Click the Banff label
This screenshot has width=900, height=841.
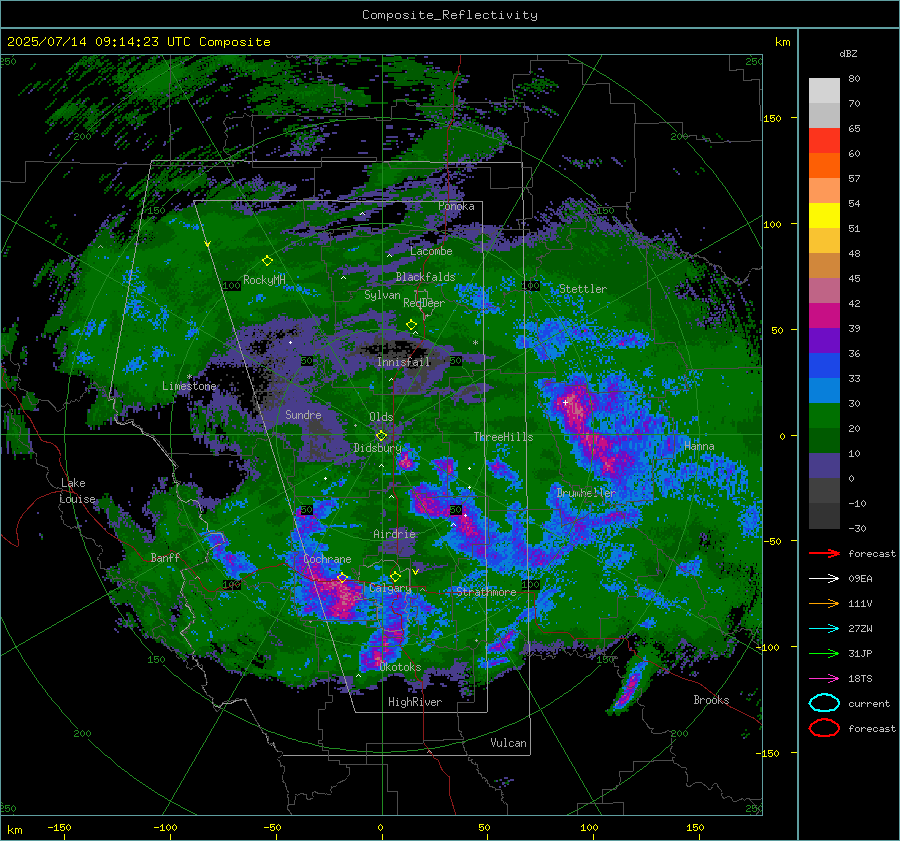pyautogui.click(x=165, y=557)
